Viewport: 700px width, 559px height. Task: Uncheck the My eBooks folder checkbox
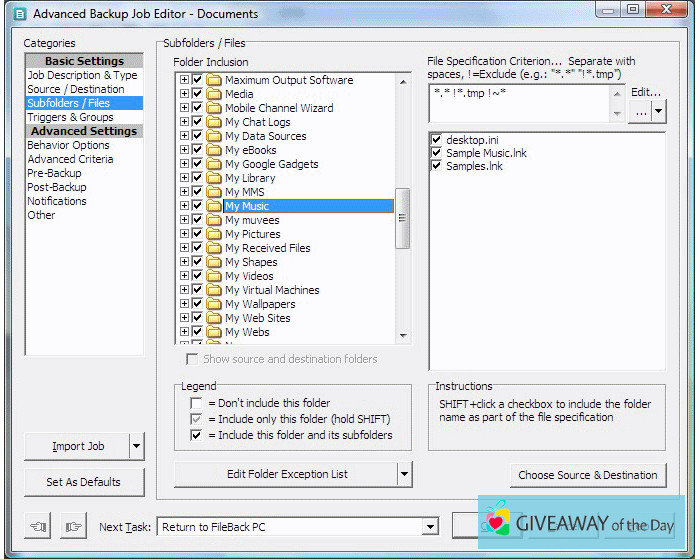(198, 150)
